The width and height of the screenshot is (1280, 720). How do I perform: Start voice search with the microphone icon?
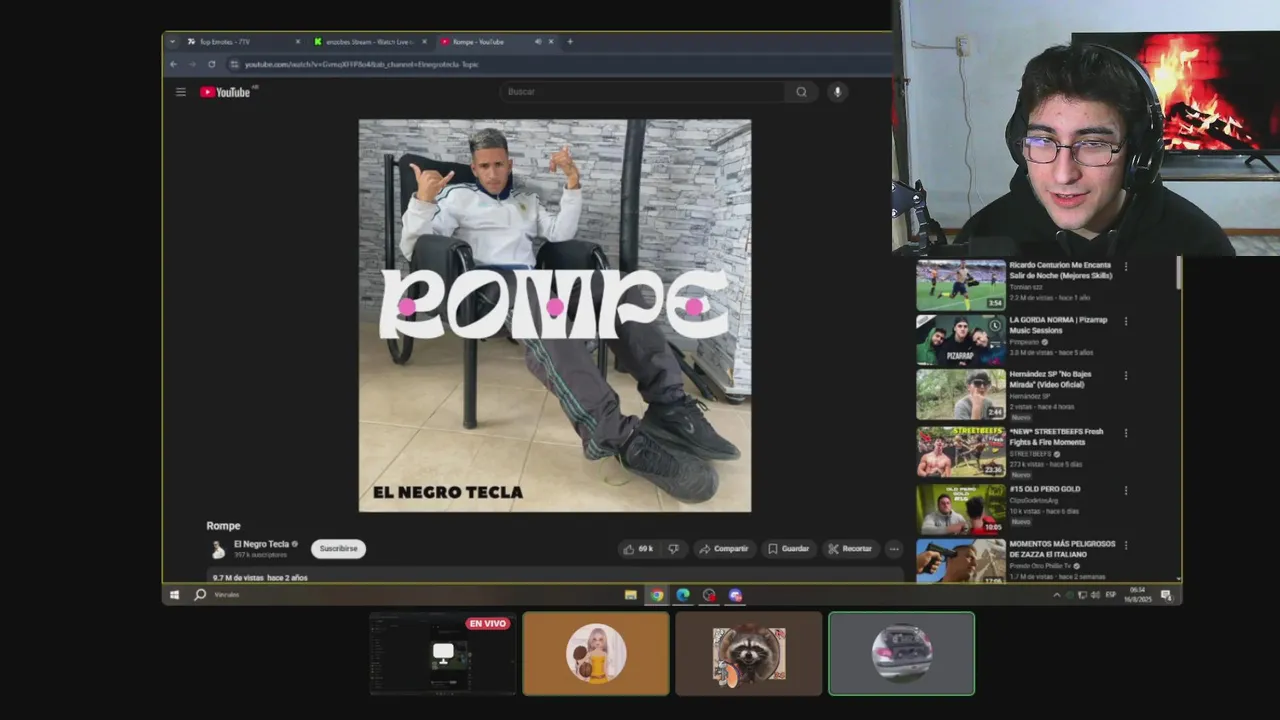pos(837,92)
